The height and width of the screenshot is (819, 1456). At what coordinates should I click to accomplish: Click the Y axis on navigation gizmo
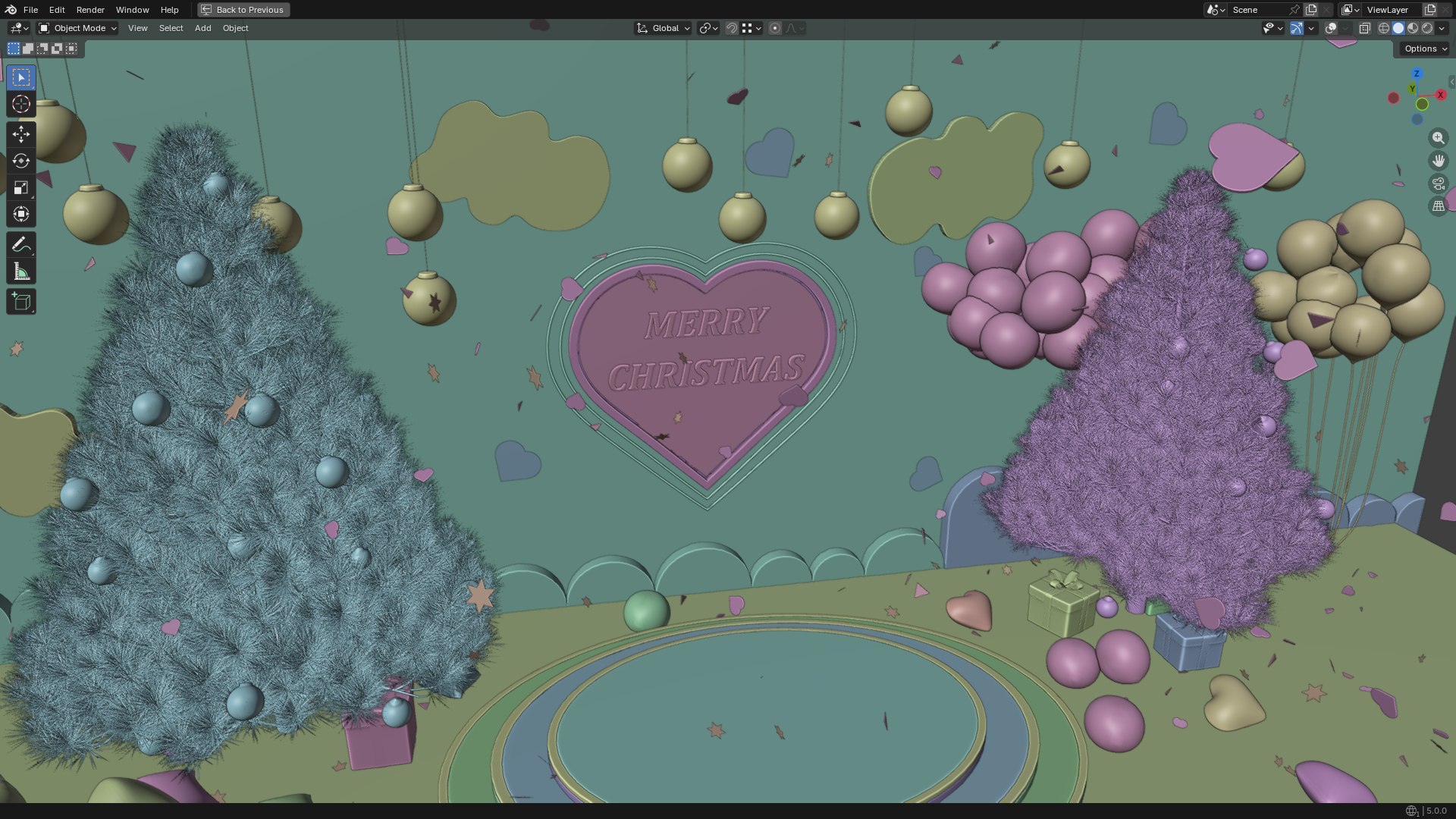(x=1412, y=89)
